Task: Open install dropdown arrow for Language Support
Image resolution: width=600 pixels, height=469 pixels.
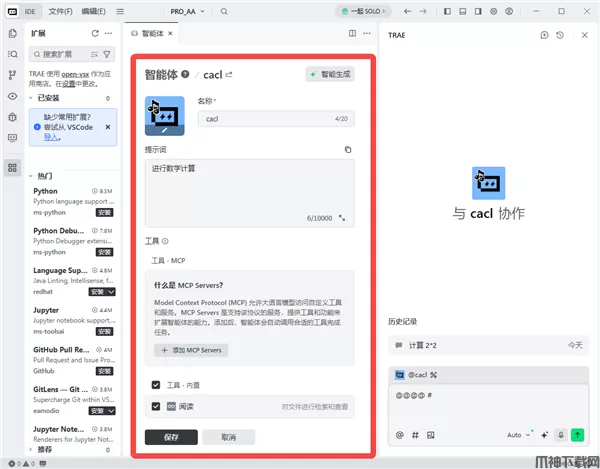Action: click(111, 292)
